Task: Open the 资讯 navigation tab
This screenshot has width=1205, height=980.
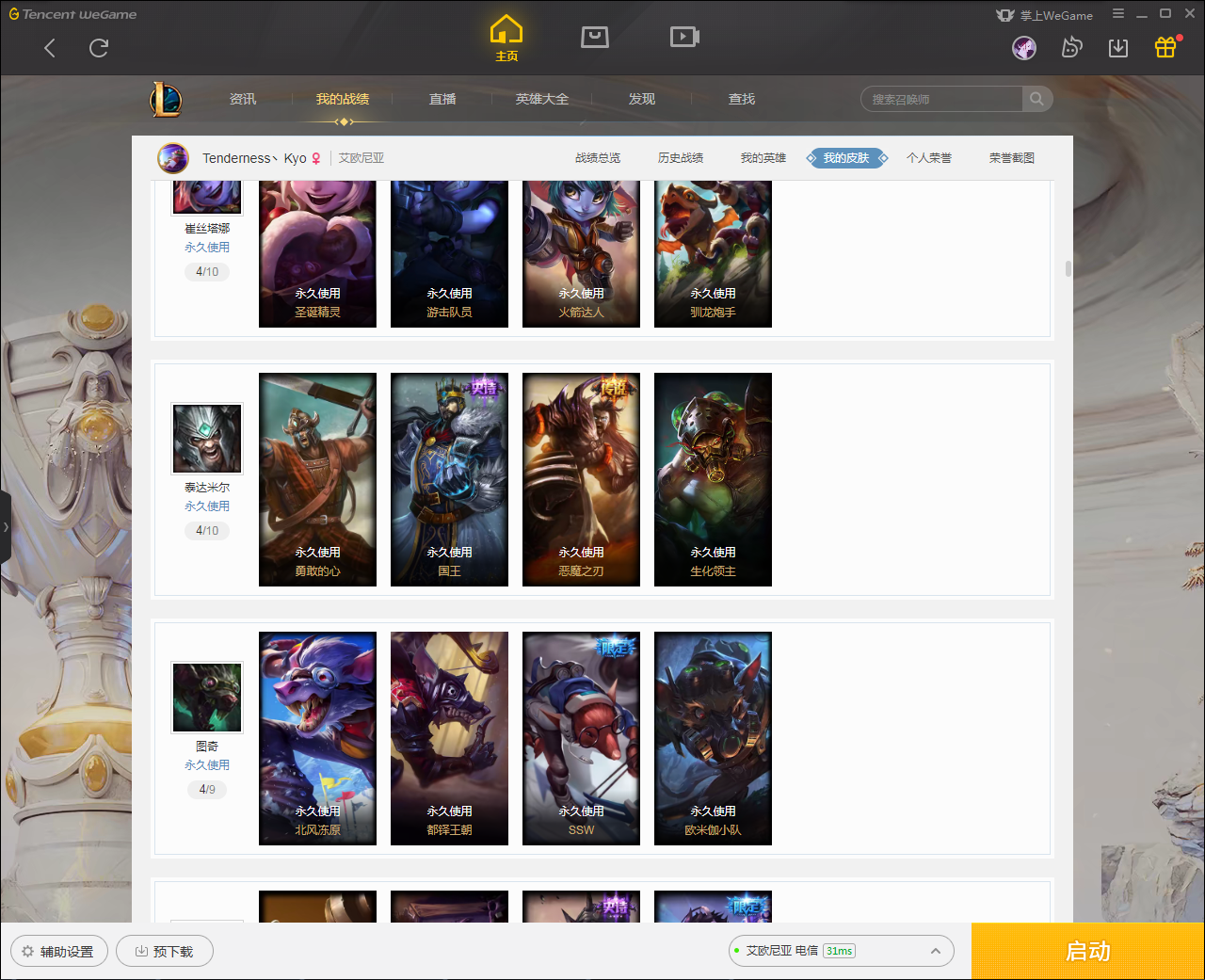Action: (243, 99)
